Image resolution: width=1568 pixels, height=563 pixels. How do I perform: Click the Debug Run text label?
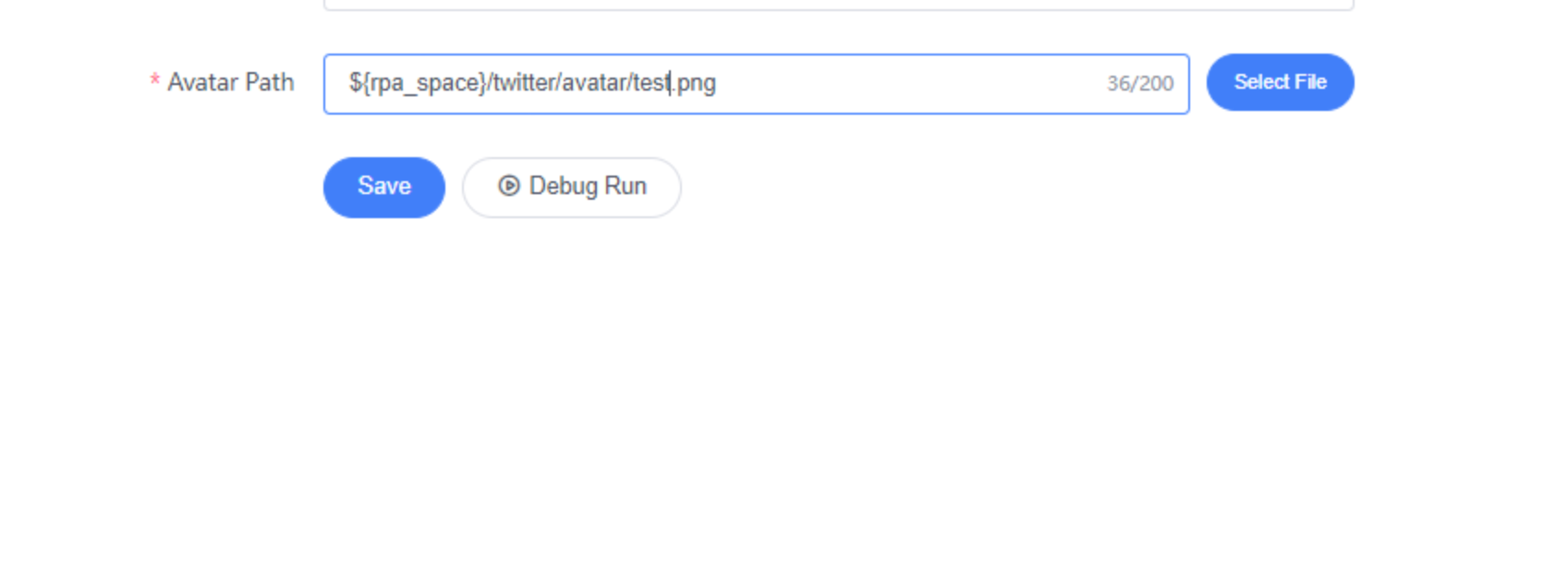(588, 187)
